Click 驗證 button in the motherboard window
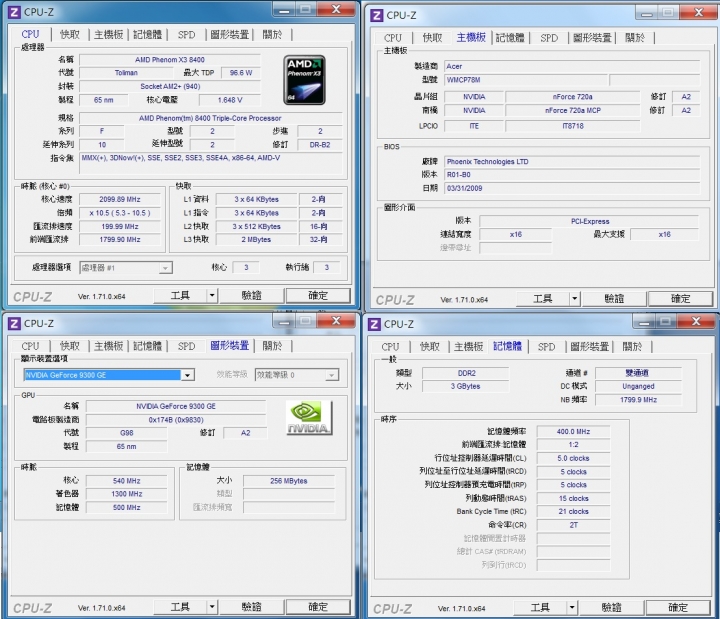 614,299
